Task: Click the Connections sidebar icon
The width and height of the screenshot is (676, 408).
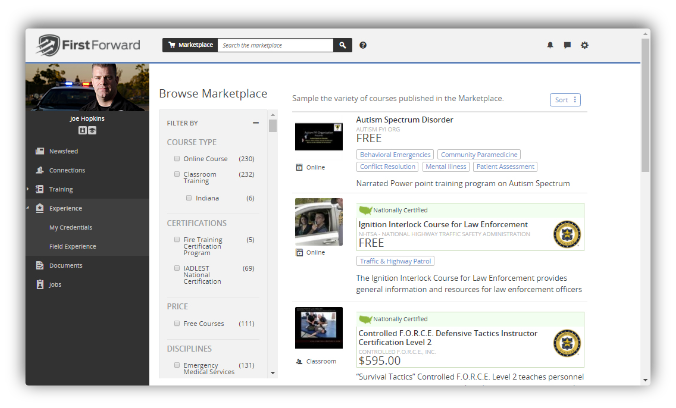Action: [40, 170]
